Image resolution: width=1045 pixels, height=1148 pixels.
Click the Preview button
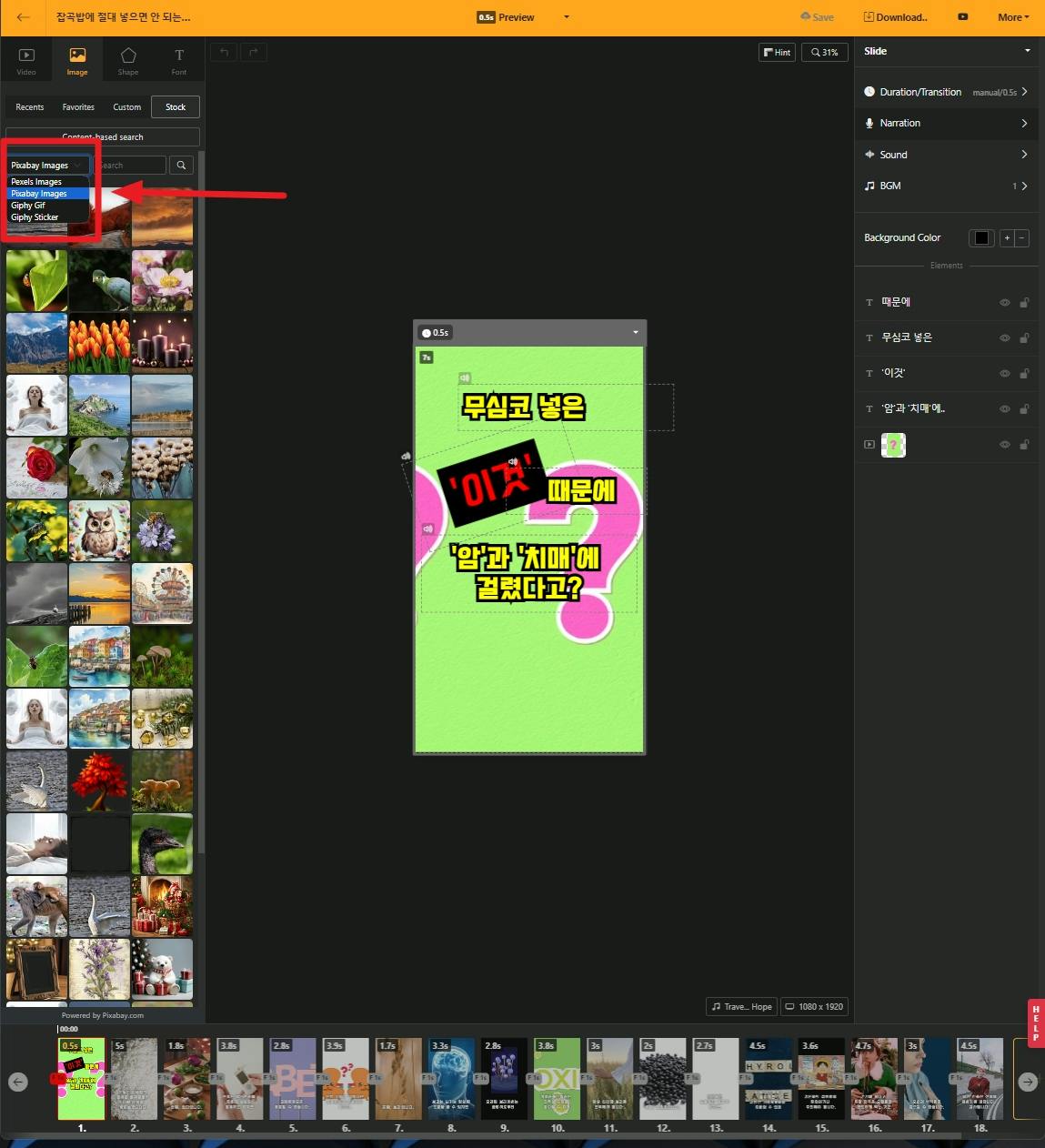point(507,17)
